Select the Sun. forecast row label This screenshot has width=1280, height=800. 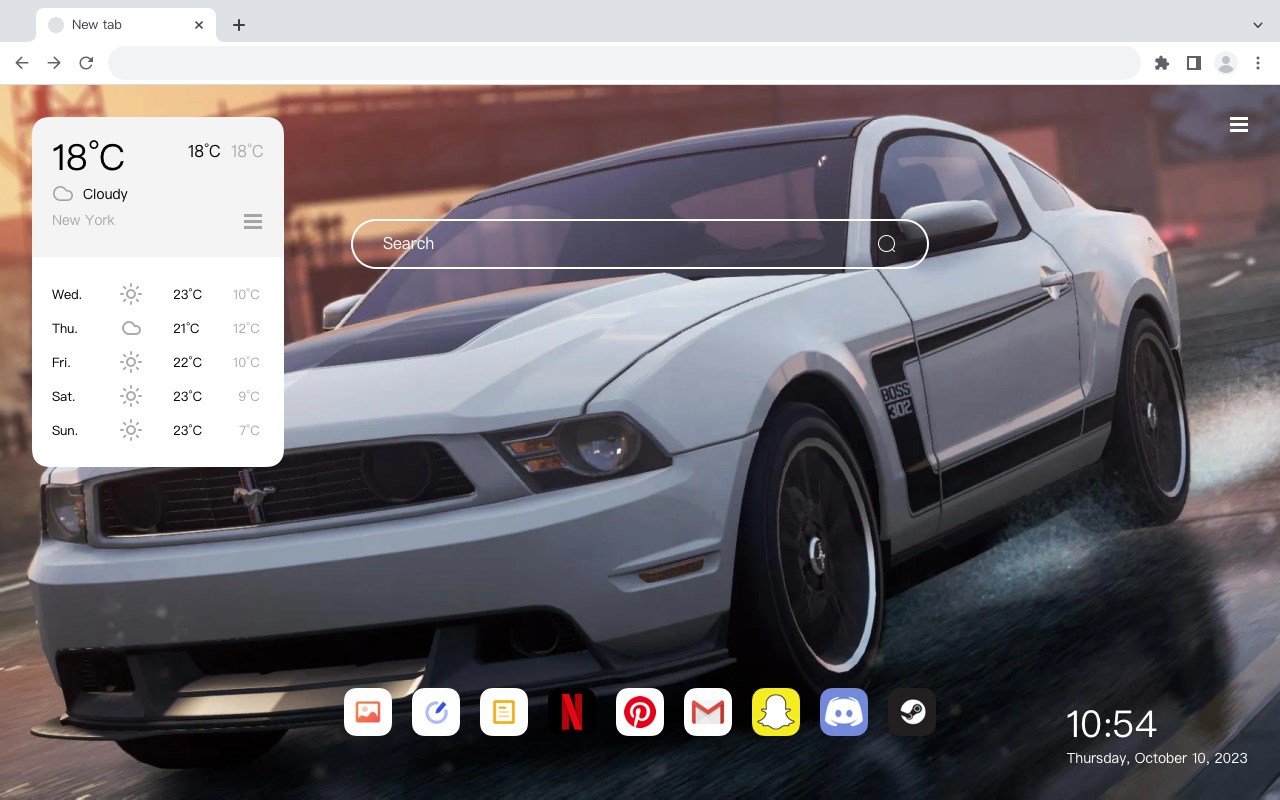coord(65,430)
